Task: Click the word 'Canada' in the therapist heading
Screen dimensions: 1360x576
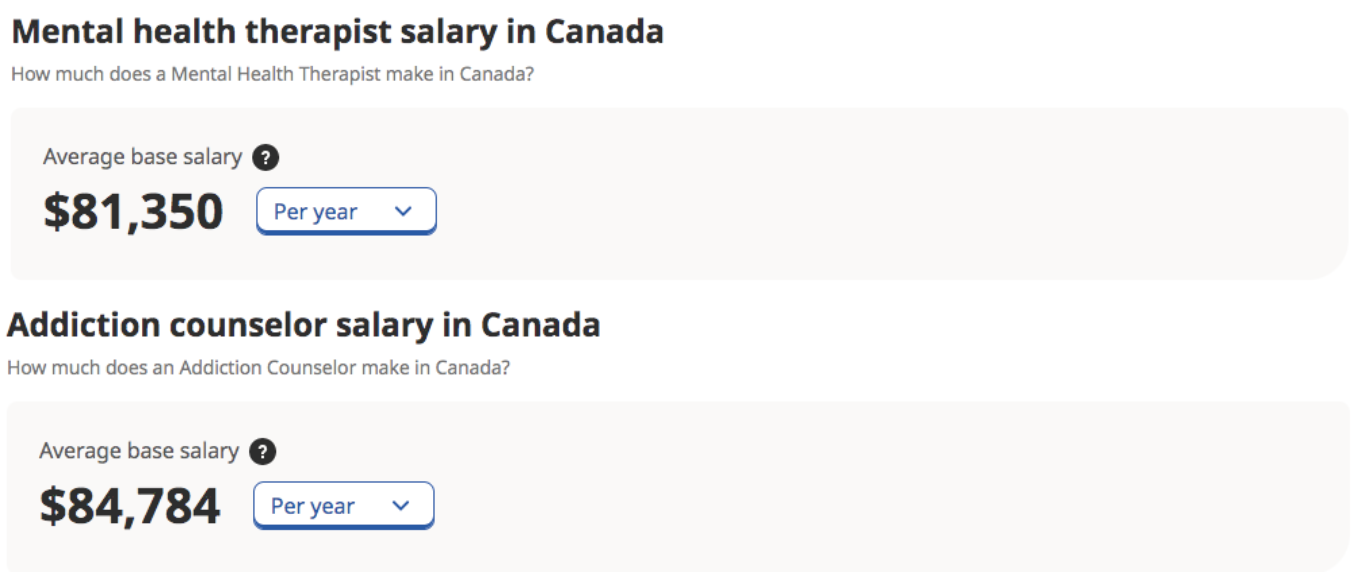Action: 604,32
